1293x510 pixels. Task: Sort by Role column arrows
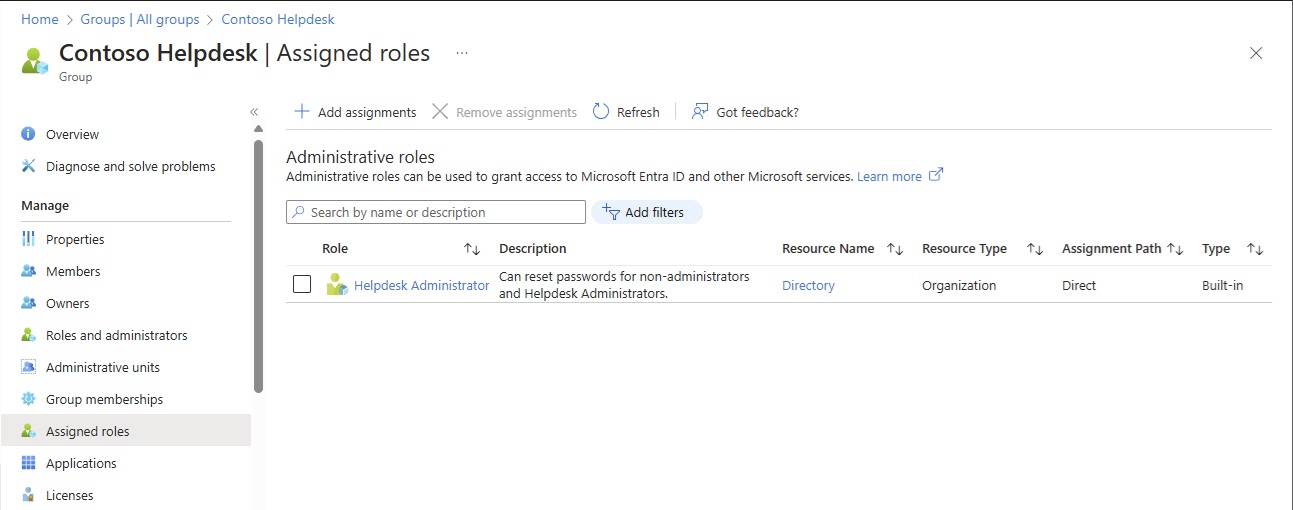(472, 249)
